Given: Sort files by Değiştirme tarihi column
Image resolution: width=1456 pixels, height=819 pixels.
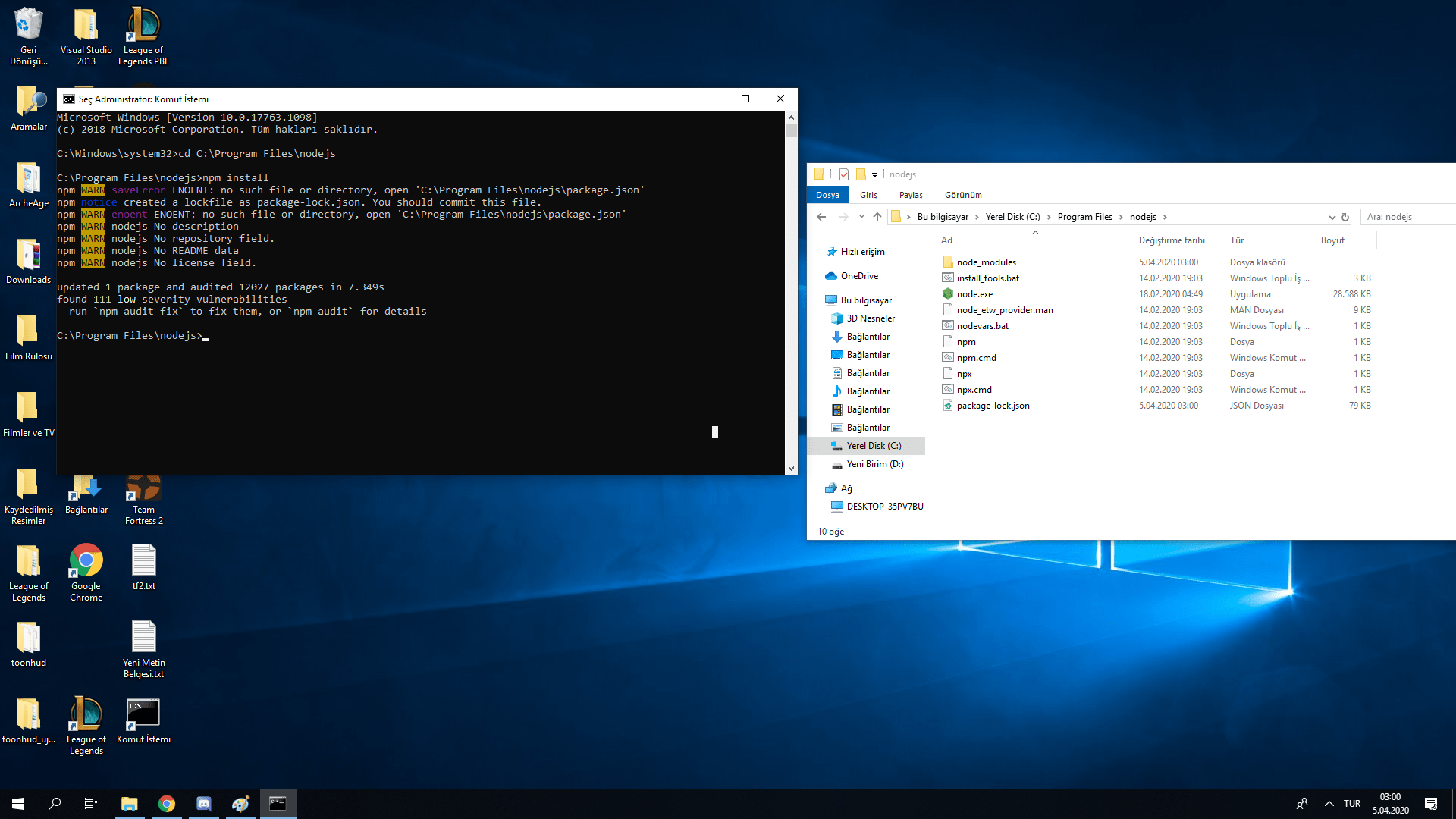Looking at the screenshot, I should click(x=1172, y=240).
